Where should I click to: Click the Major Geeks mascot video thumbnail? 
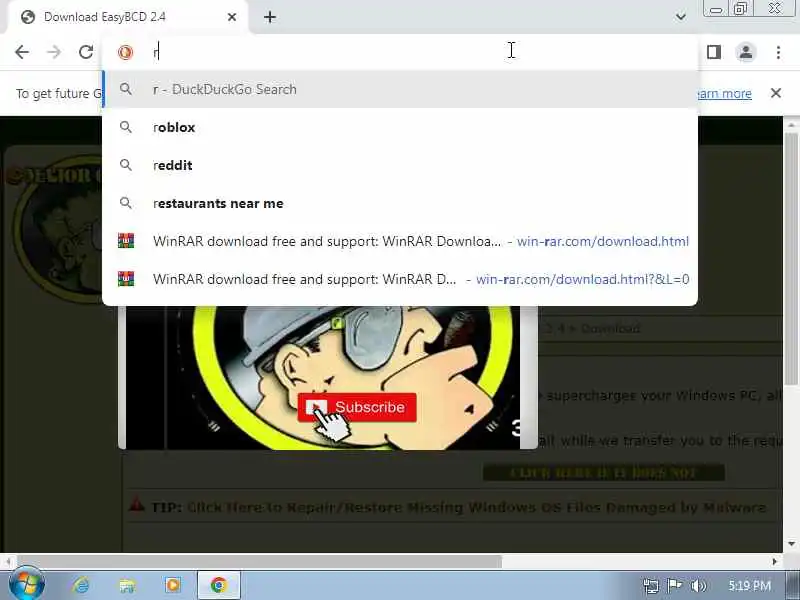328,378
